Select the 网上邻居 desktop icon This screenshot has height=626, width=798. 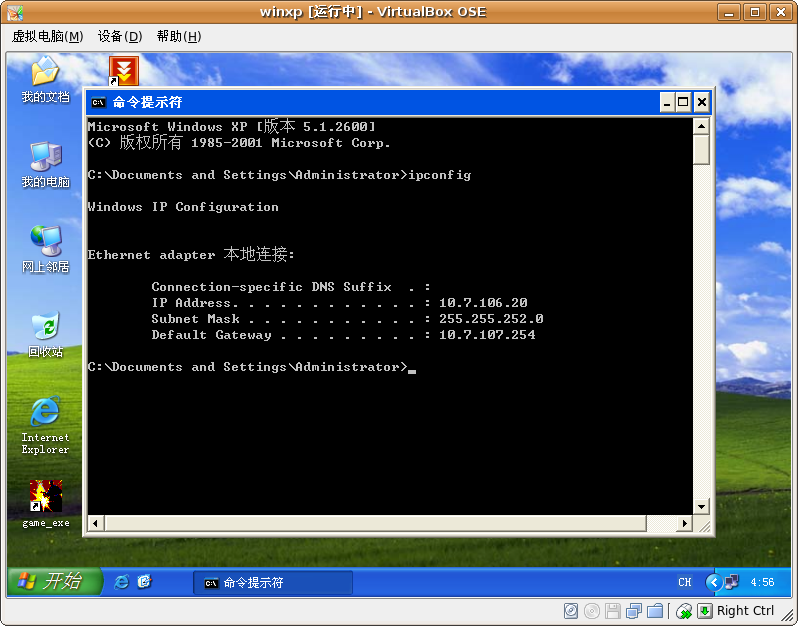(45, 249)
